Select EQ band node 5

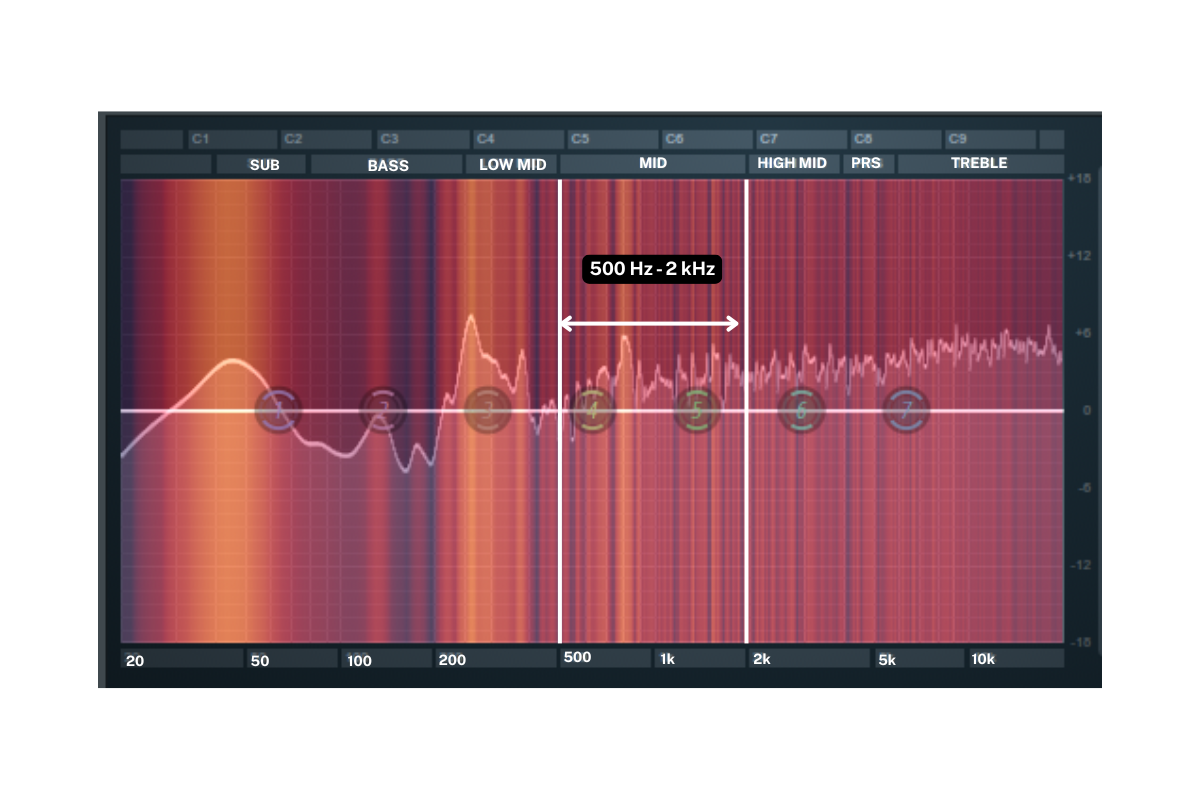pyautogui.click(x=695, y=409)
